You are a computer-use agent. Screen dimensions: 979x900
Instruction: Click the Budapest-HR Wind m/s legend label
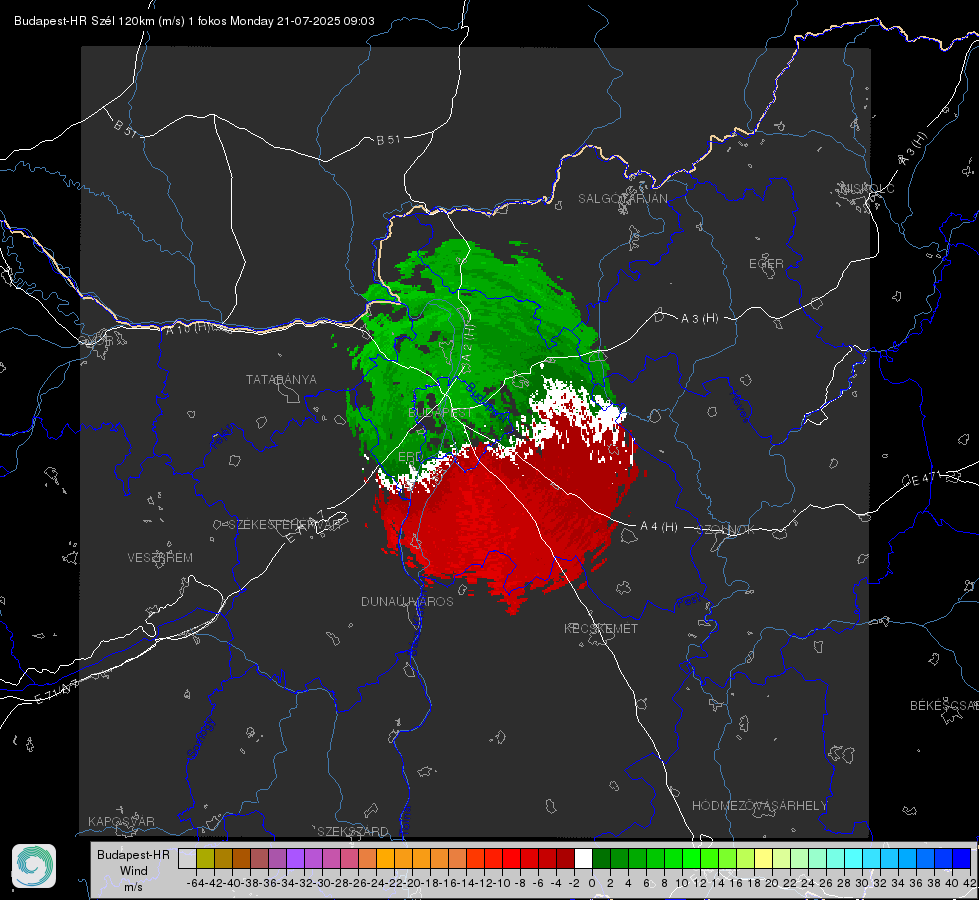tap(134, 871)
